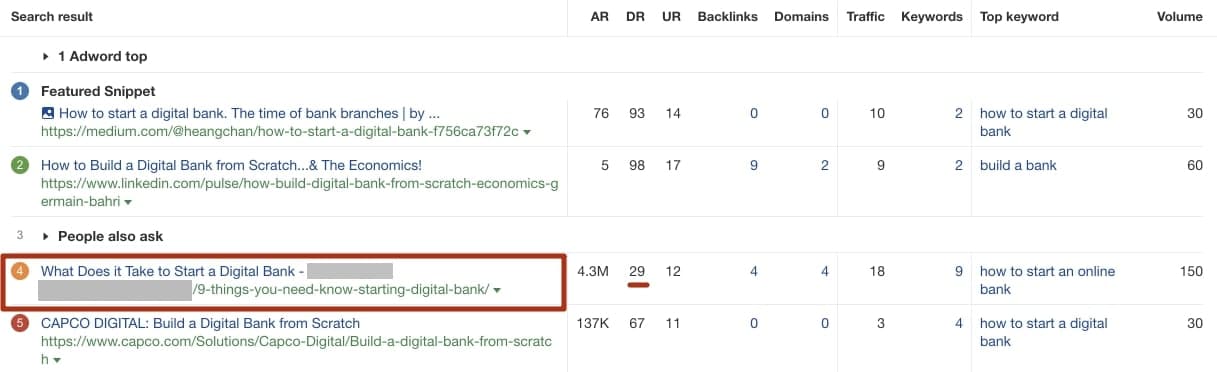Sort by the DR column header

click(x=637, y=16)
